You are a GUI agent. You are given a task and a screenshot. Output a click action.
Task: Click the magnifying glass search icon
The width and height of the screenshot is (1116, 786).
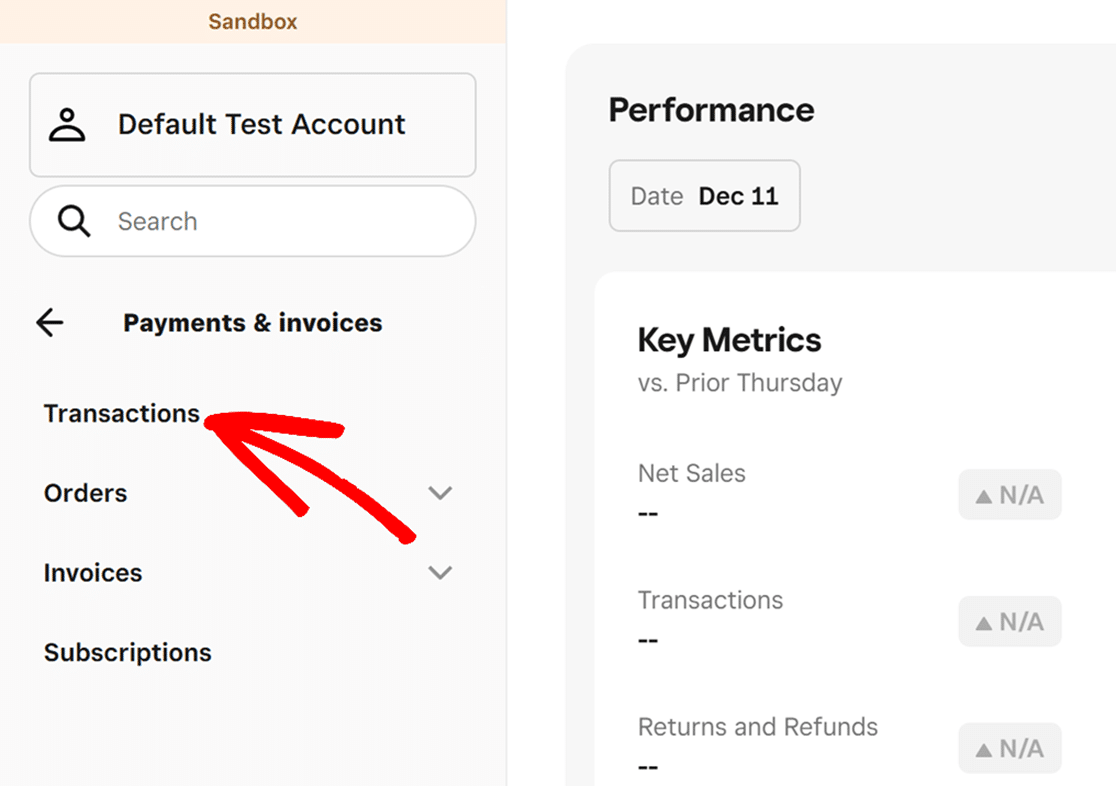click(72, 221)
